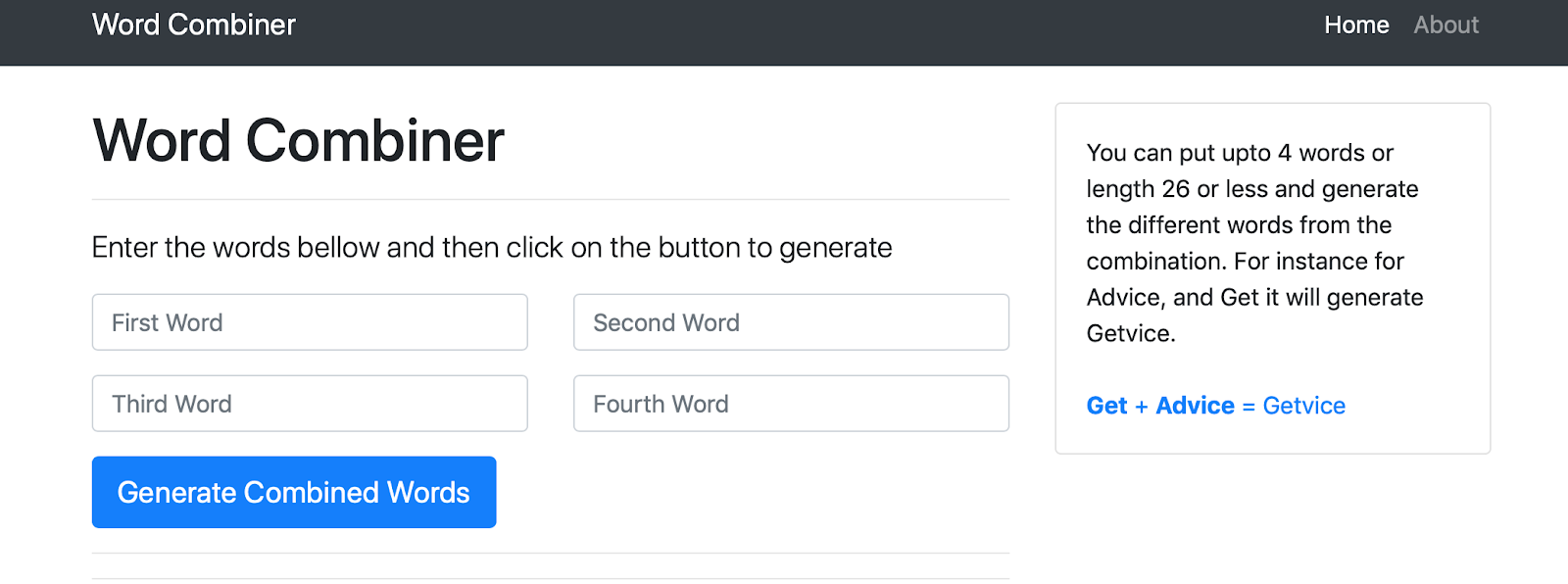Screen dimensions: 1568x584
Task: Click into the Second Word field
Action: [791, 322]
